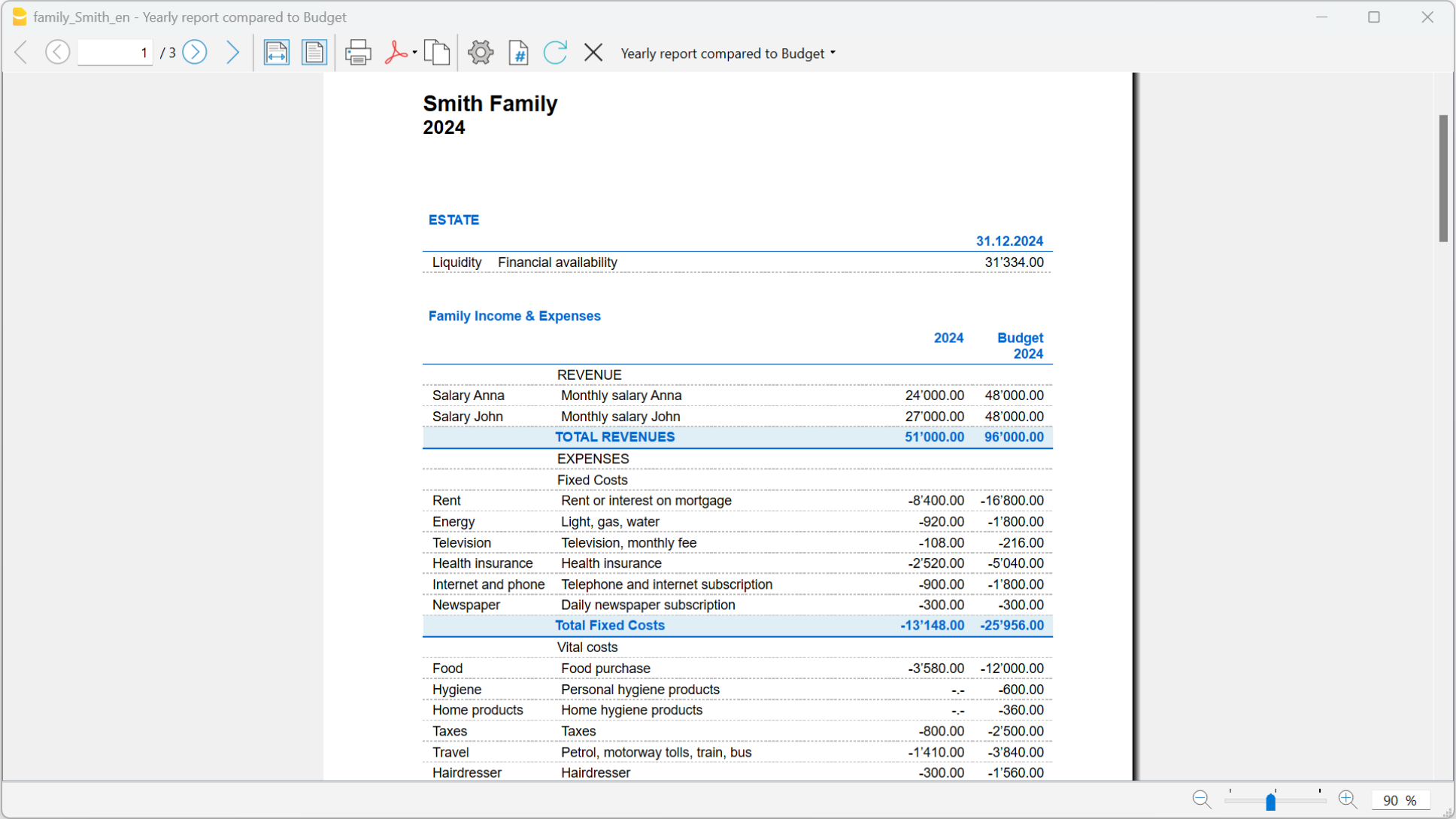The width and height of the screenshot is (1456, 819).
Task: Click the 90 % zoom value field
Action: tap(1400, 800)
